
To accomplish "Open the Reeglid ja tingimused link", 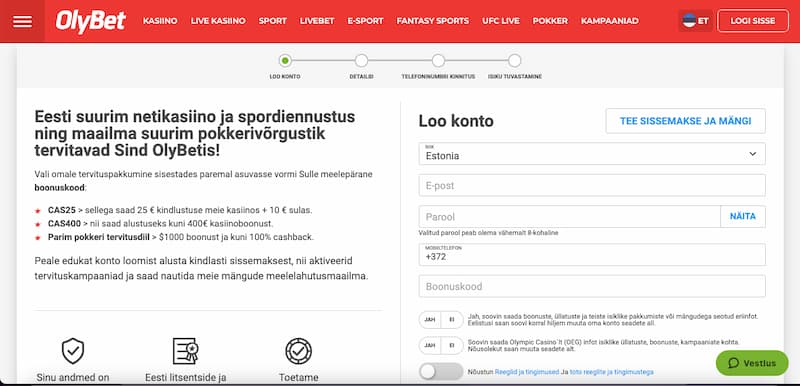I will tap(527, 372).
